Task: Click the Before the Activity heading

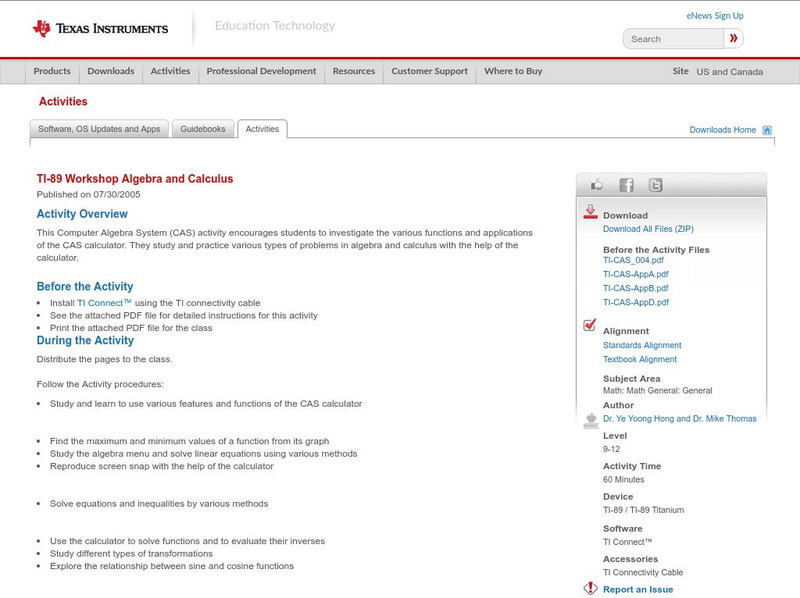Action: pos(85,286)
